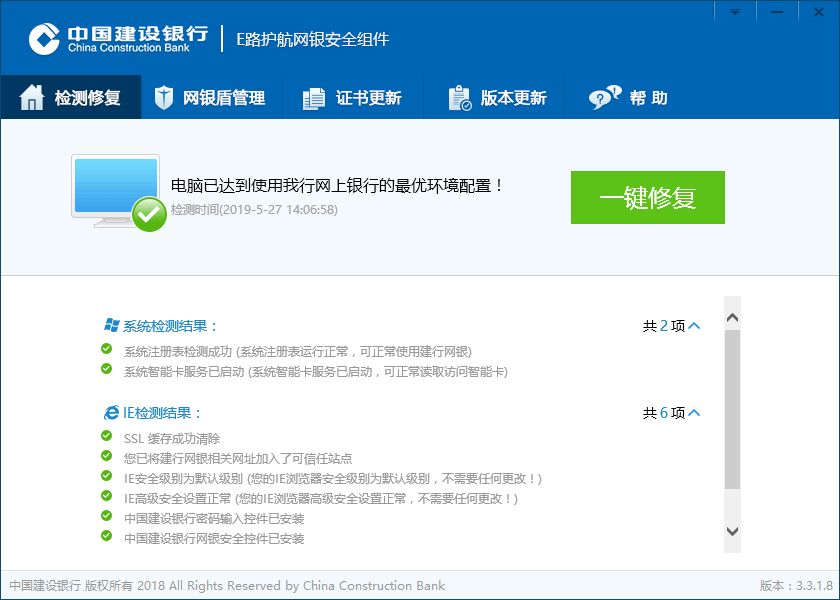840x600 pixels.
Task: Click the 一键修复 button
Action: point(648,197)
